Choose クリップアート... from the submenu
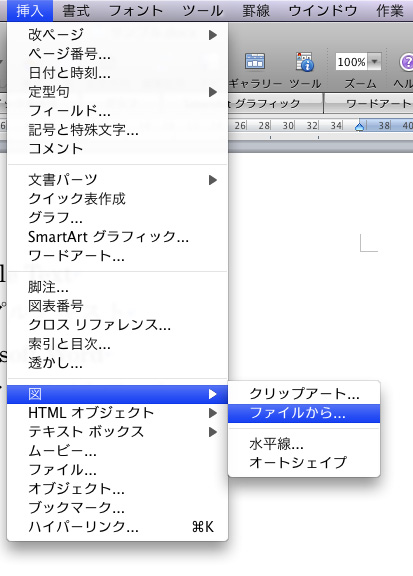The height and width of the screenshot is (576, 413). [304, 394]
